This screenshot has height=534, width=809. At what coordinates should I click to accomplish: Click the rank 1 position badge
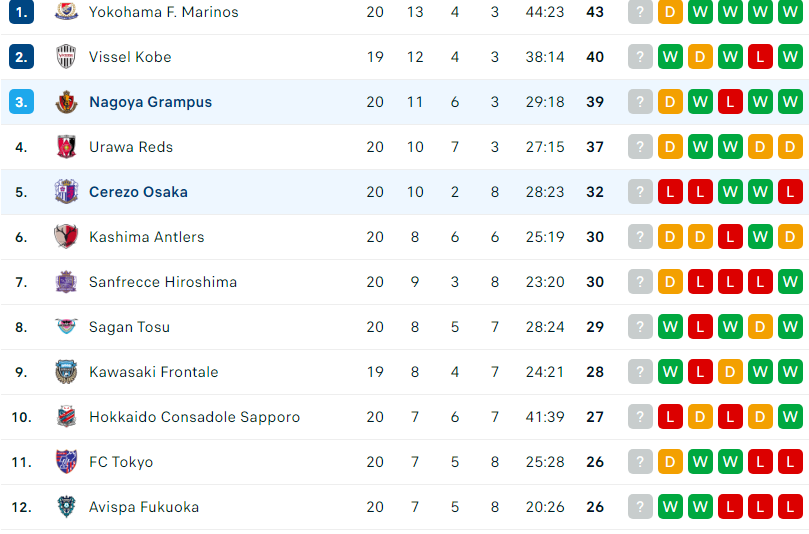[22, 11]
